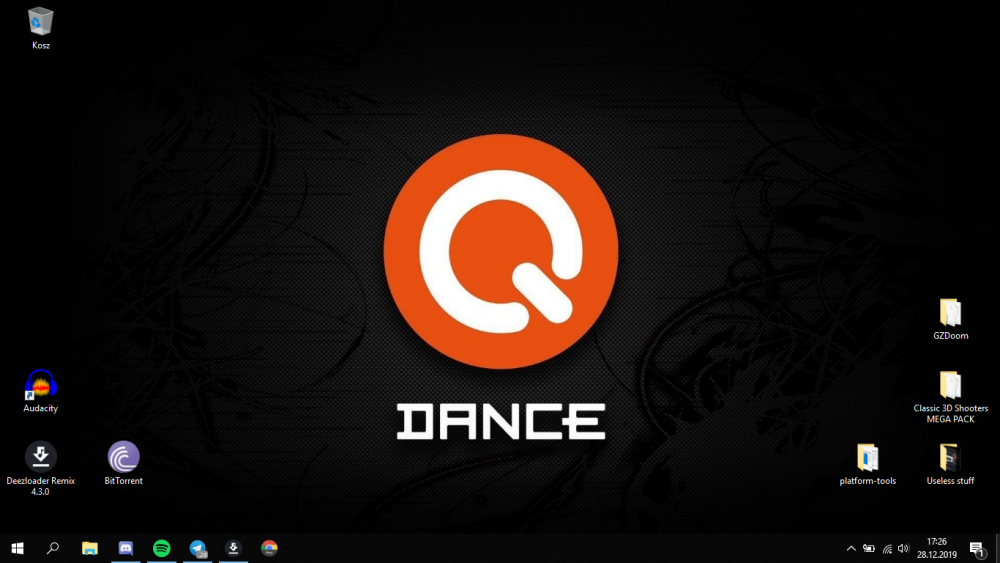This screenshot has height=563, width=1000.
Task: Click the Deezloader download icon in taskbar
Action: point(233,548)
